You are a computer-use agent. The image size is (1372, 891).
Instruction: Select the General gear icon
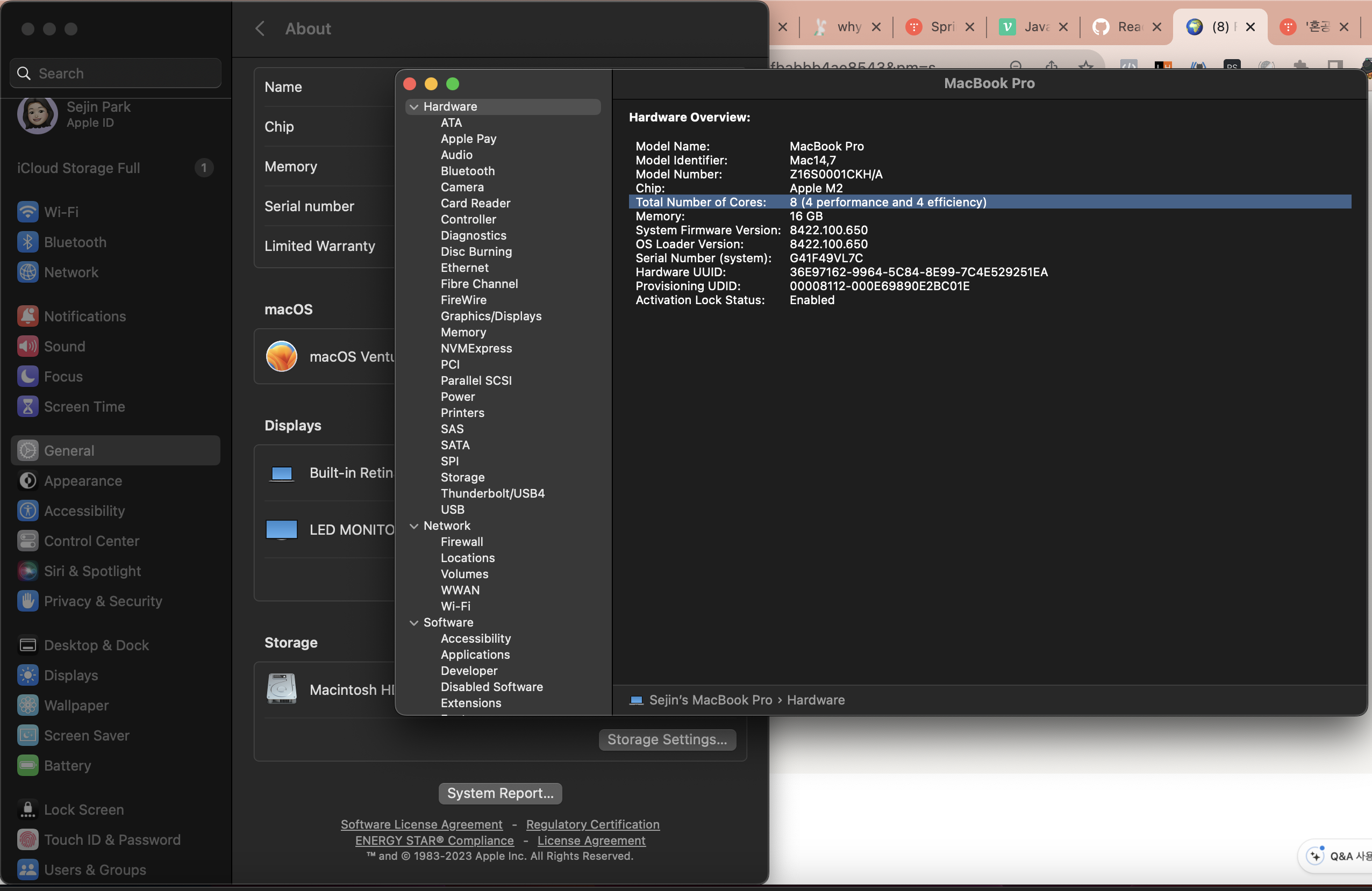coord(27,450)
